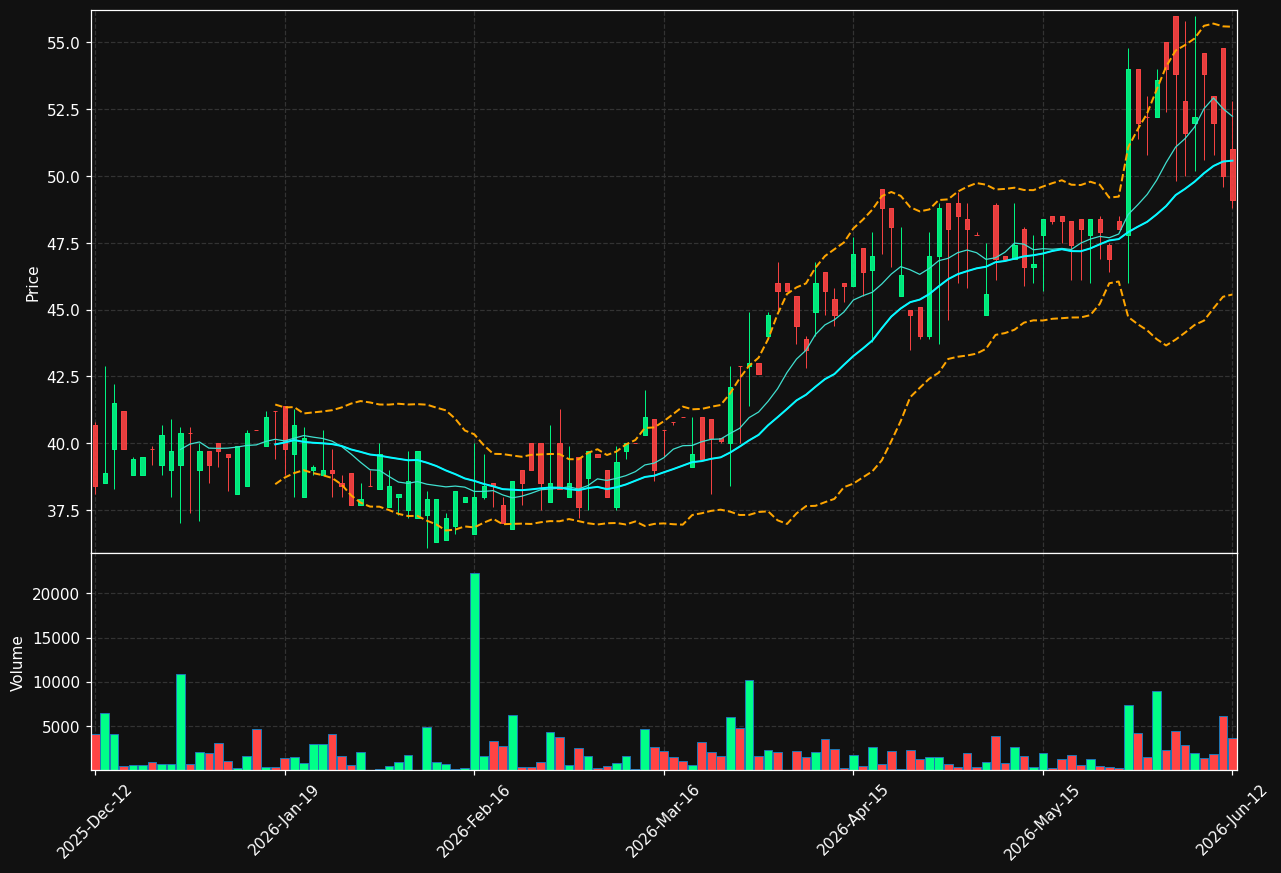Click the 5000 volume tick label
Image resolution: width=1281 pixels, height=873 pixels.
point(62,727)
